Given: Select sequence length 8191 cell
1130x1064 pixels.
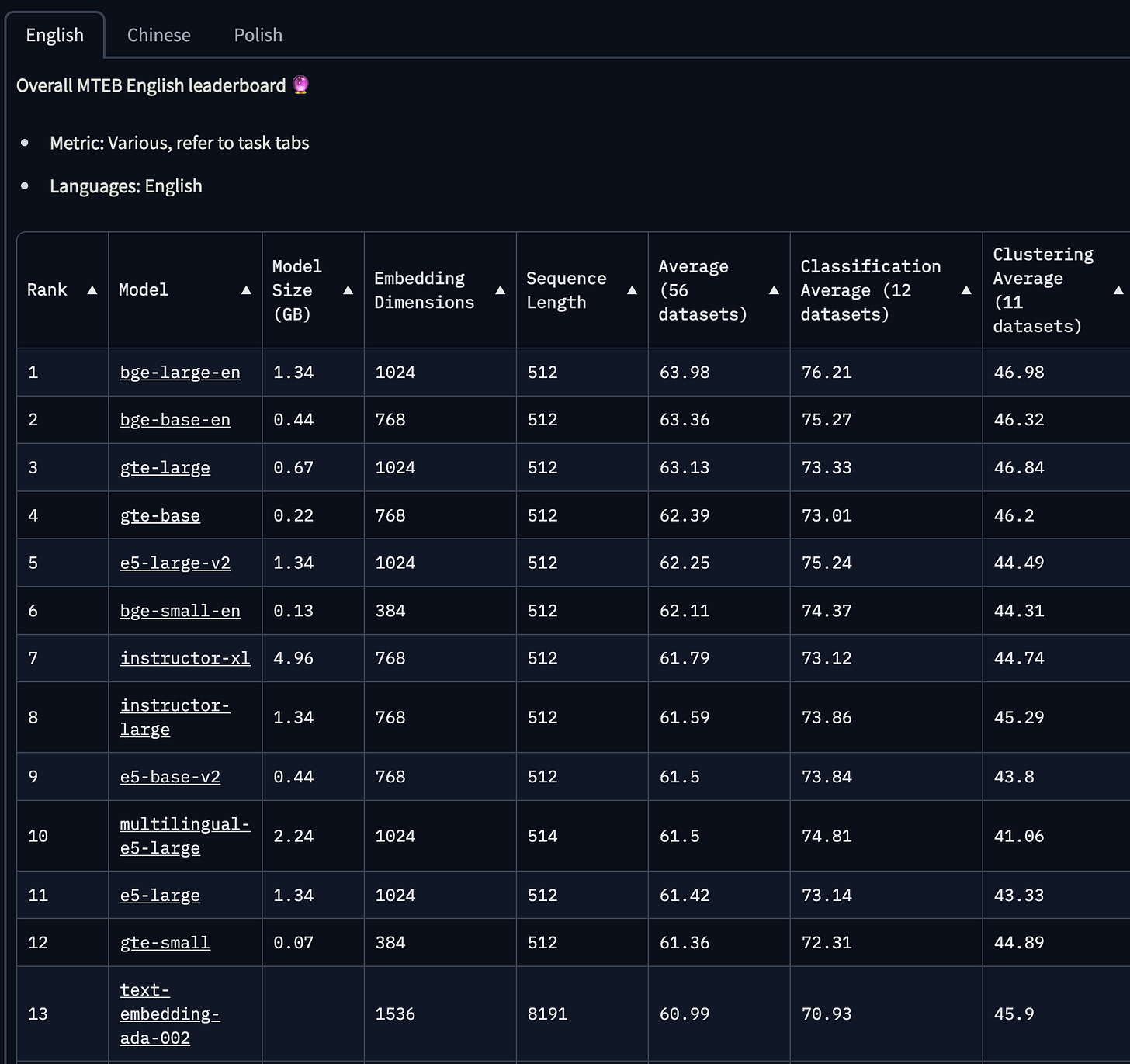Looking at the screenshot, I should click(582, 1014).
